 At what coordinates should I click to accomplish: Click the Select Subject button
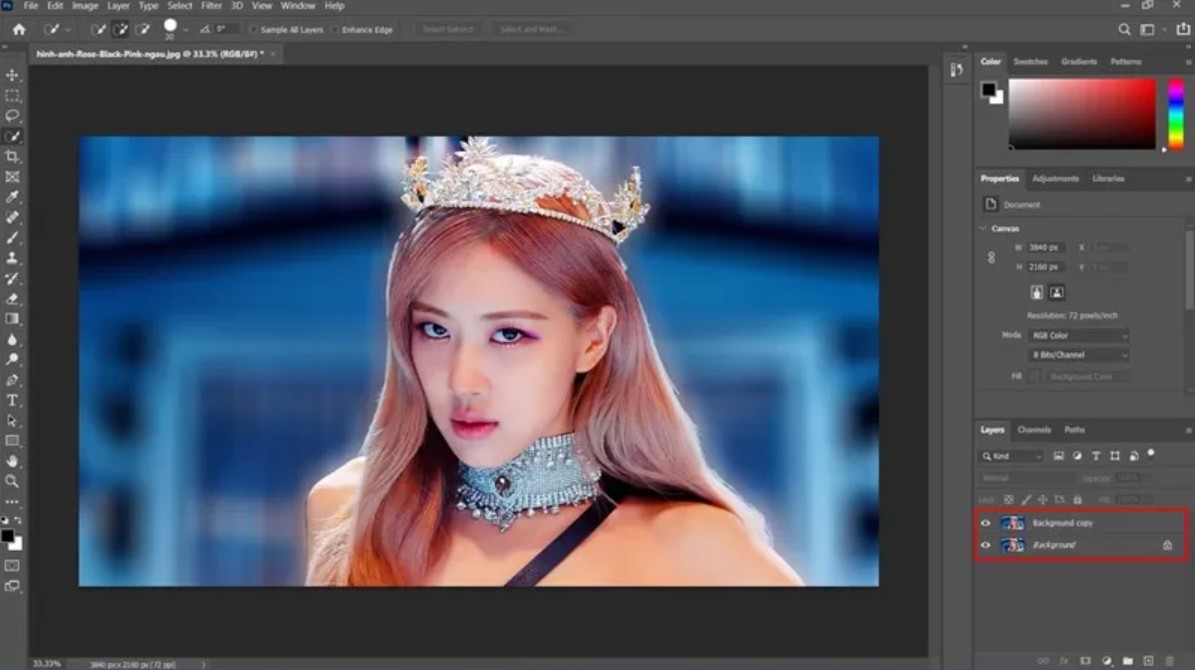pos(447,30)
